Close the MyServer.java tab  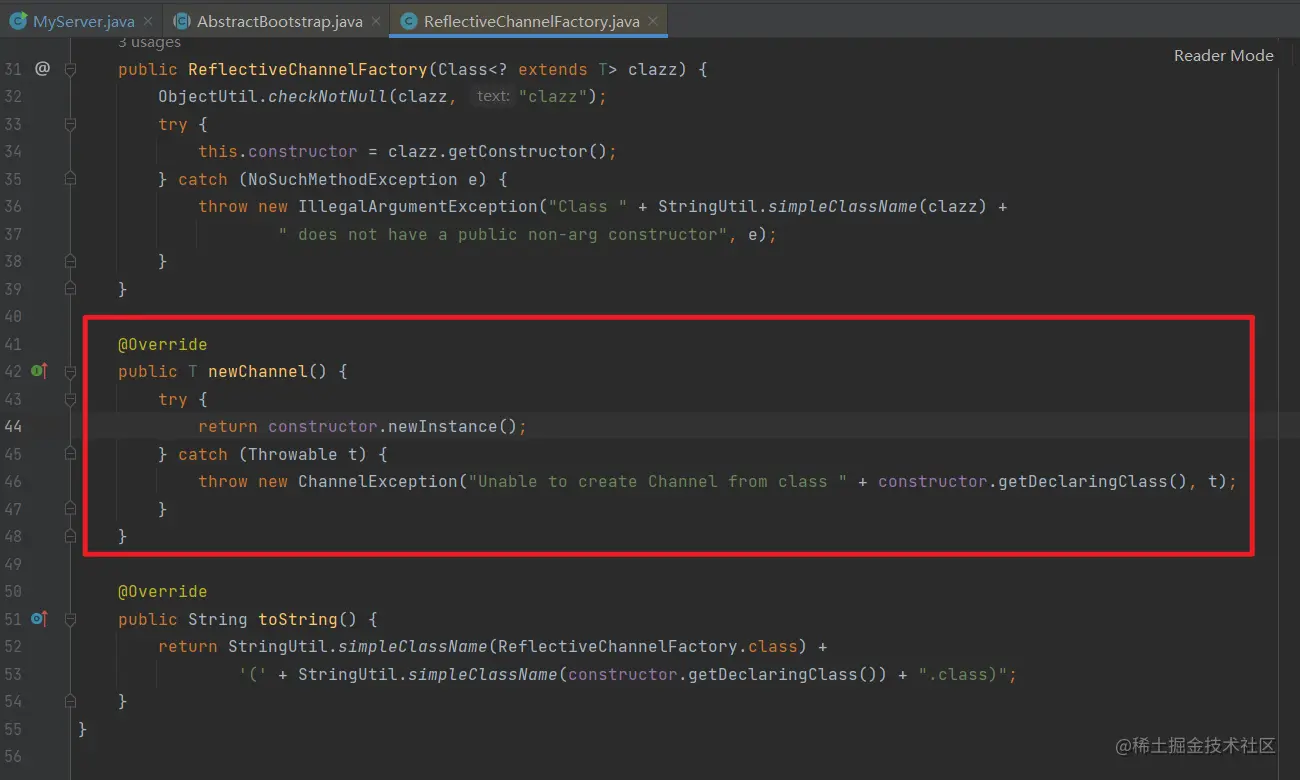coord(147,21)
